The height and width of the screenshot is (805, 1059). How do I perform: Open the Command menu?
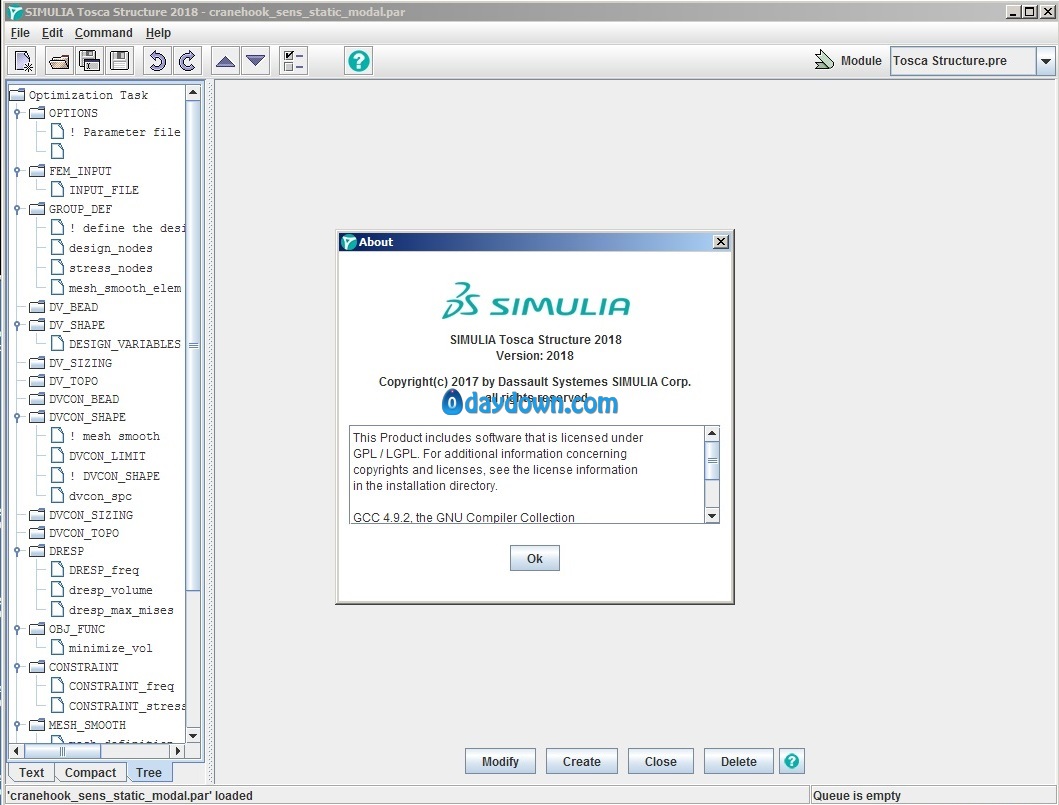103,33
